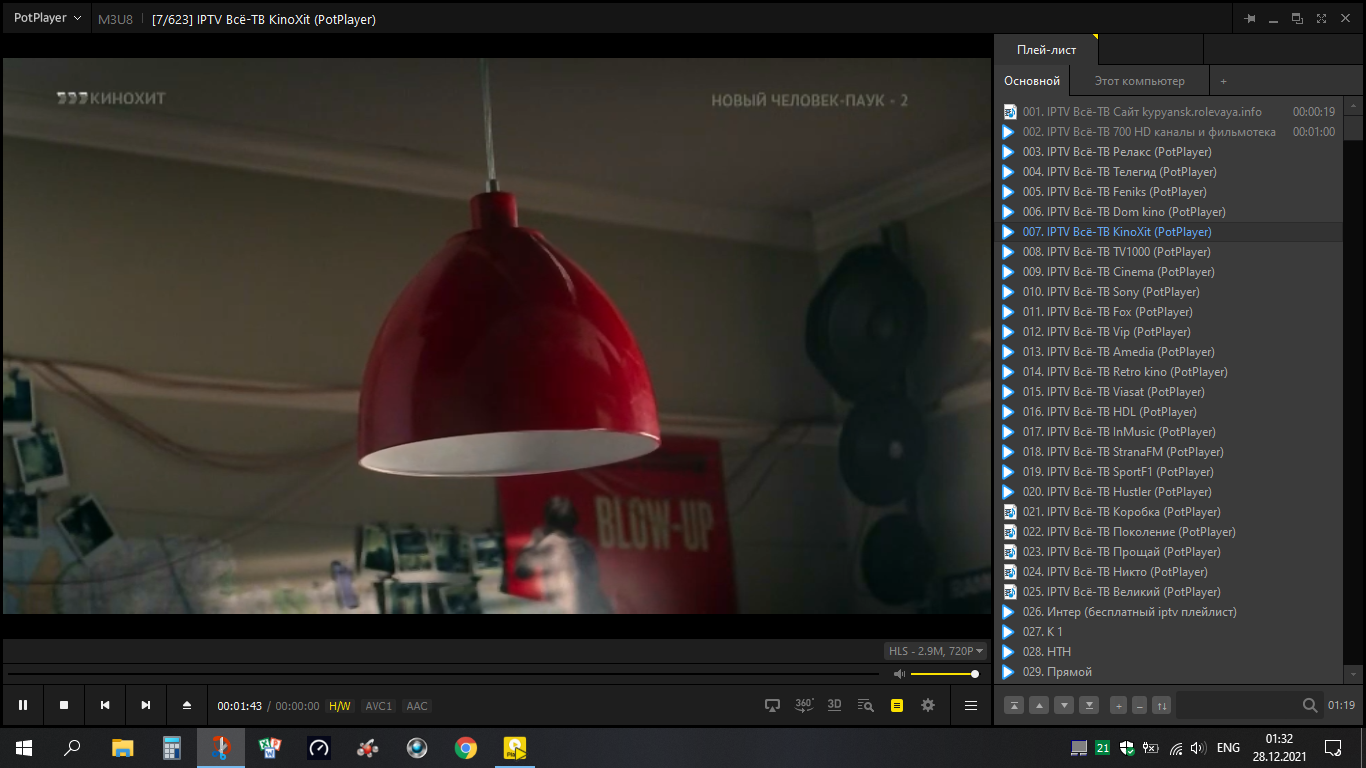The width and height of the screenshot is (1366, 768).
Task: Click ENG language indicator in tray
Action: click(x=1228, y=747)
